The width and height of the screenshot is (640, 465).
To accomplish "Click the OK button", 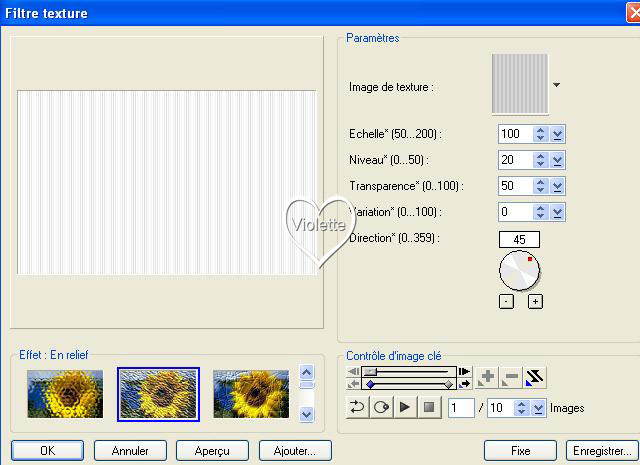I will point(47,451).
